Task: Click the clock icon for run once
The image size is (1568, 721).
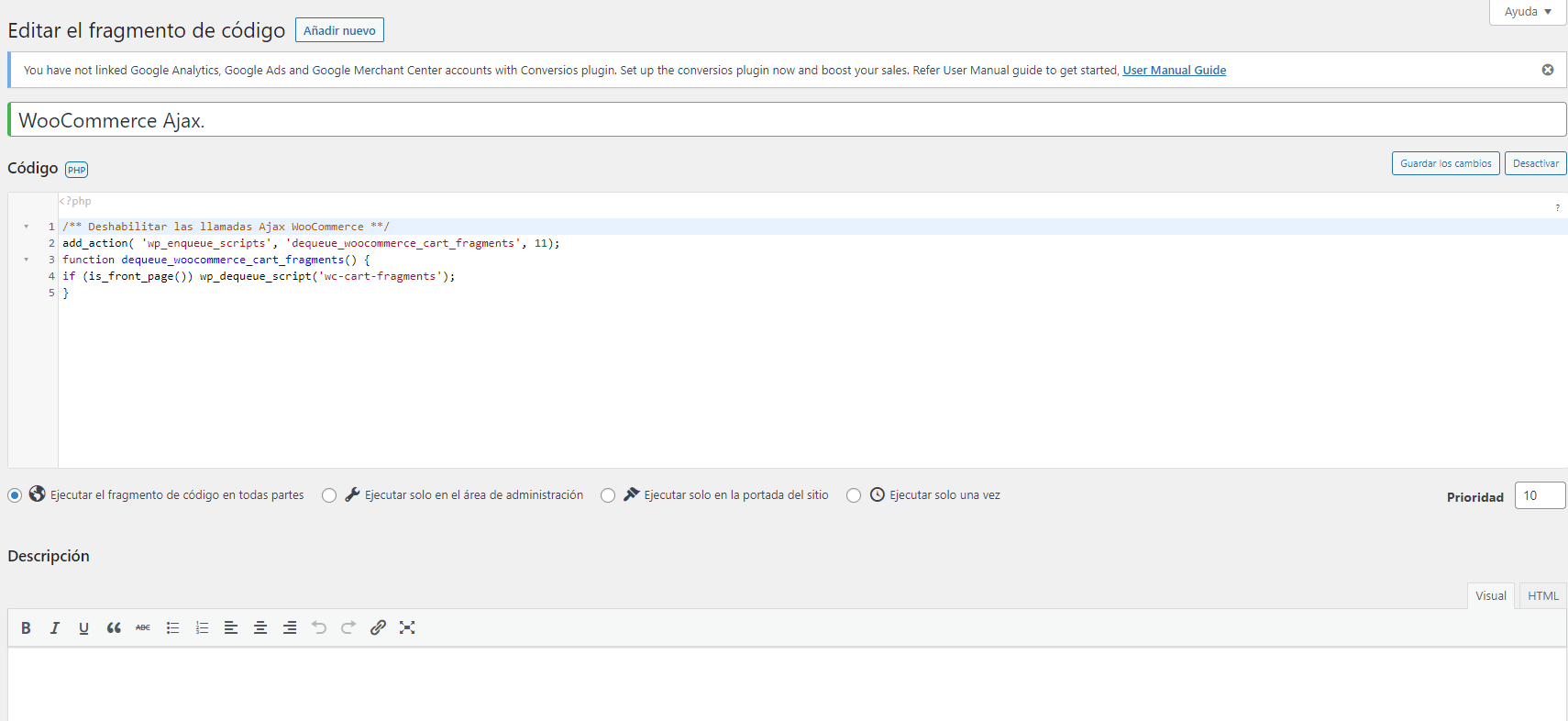Action: 878,494
